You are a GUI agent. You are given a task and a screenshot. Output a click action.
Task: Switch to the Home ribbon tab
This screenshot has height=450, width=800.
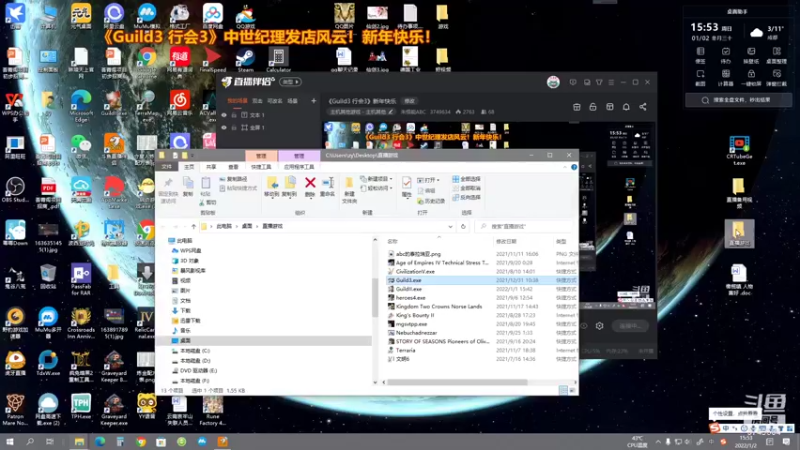coord(189,167)
